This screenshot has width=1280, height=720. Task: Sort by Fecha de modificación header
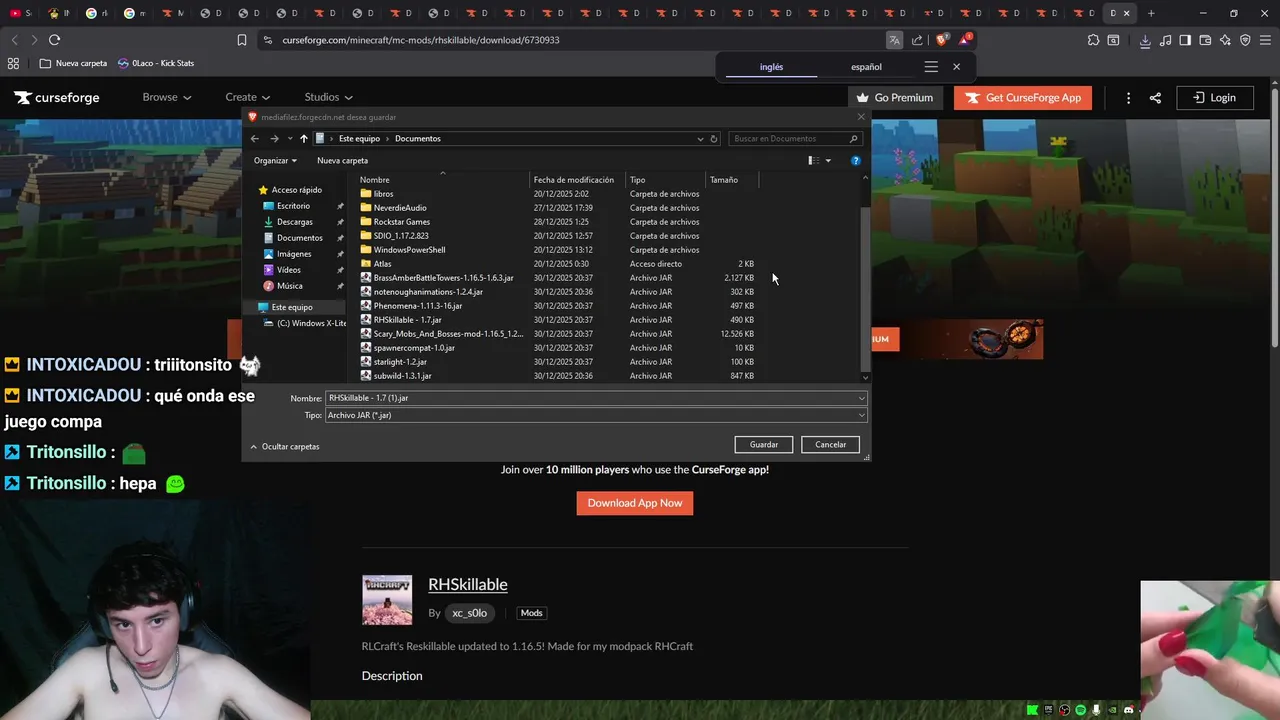click(577, 180)
